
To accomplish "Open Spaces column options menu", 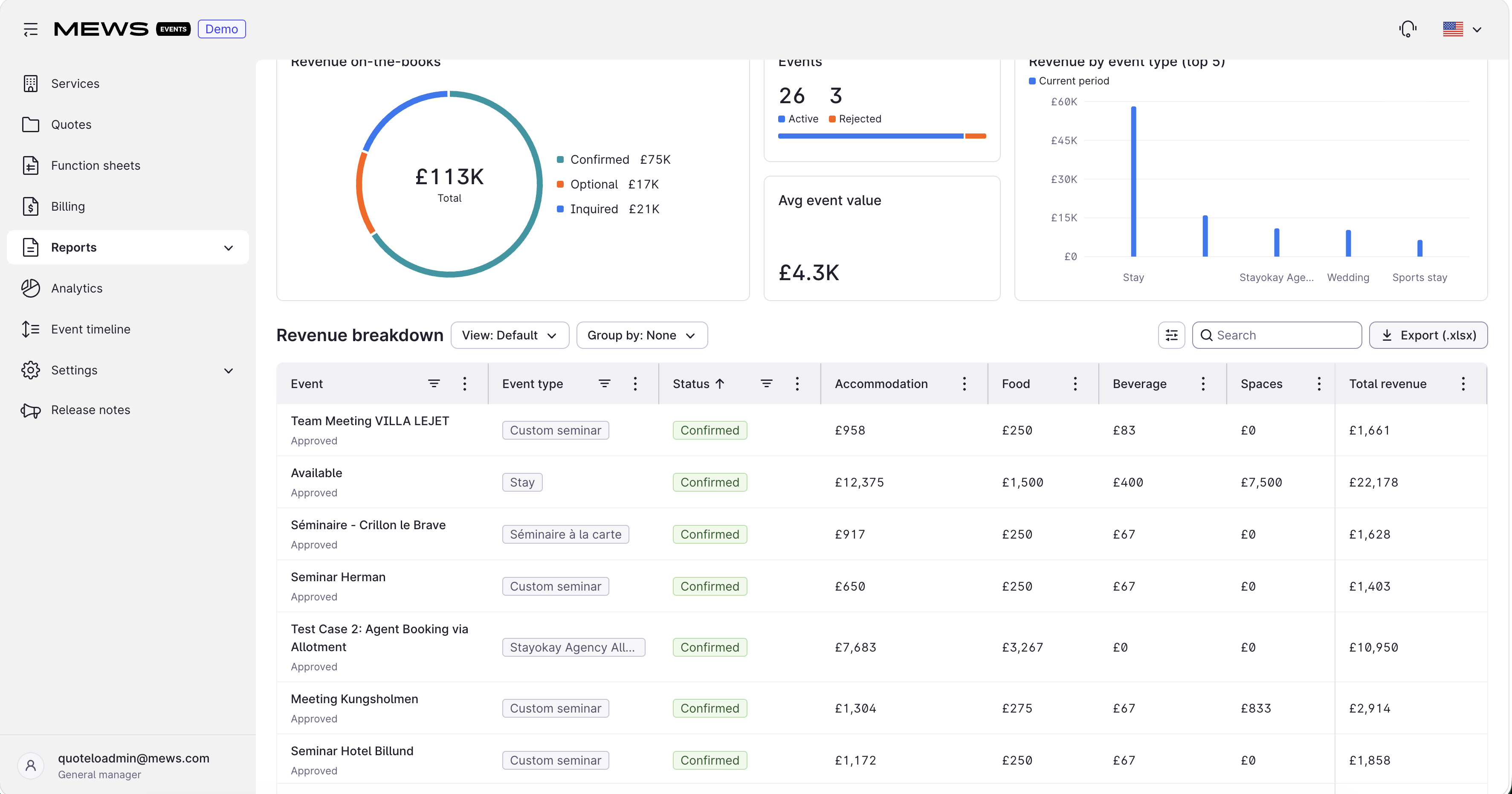I will coord(1319,384).
